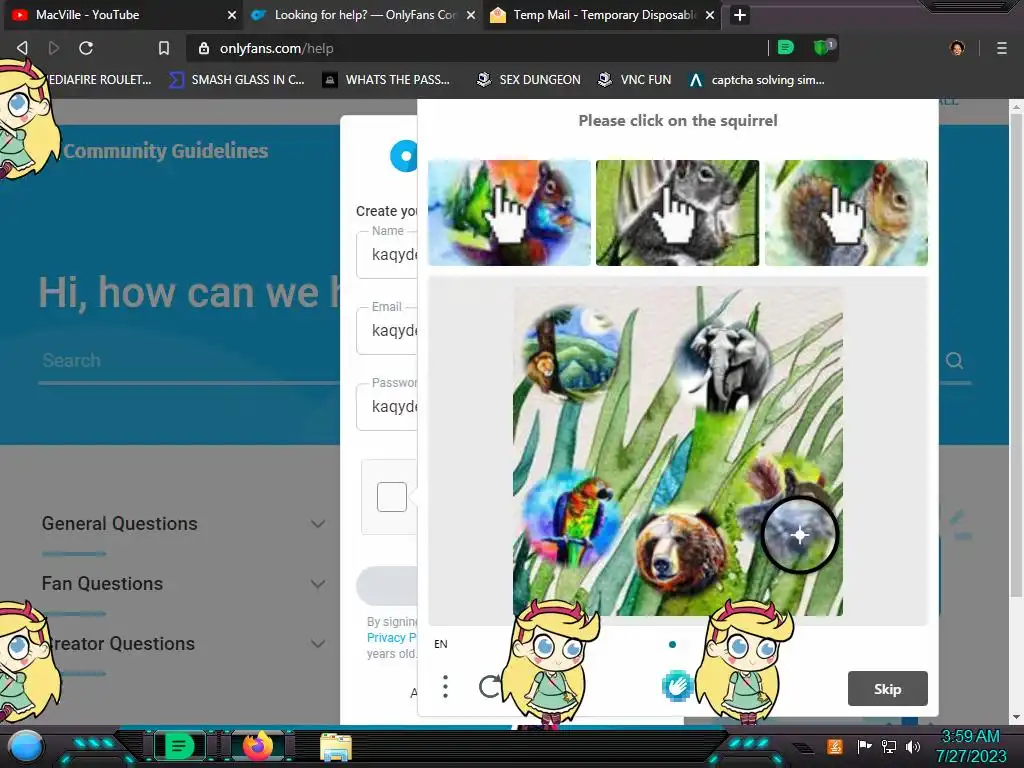Image resolution: width=1024 pixels, height=768 pixels.
Task: Click the gray squirrel example image
Action: point(677,213)
